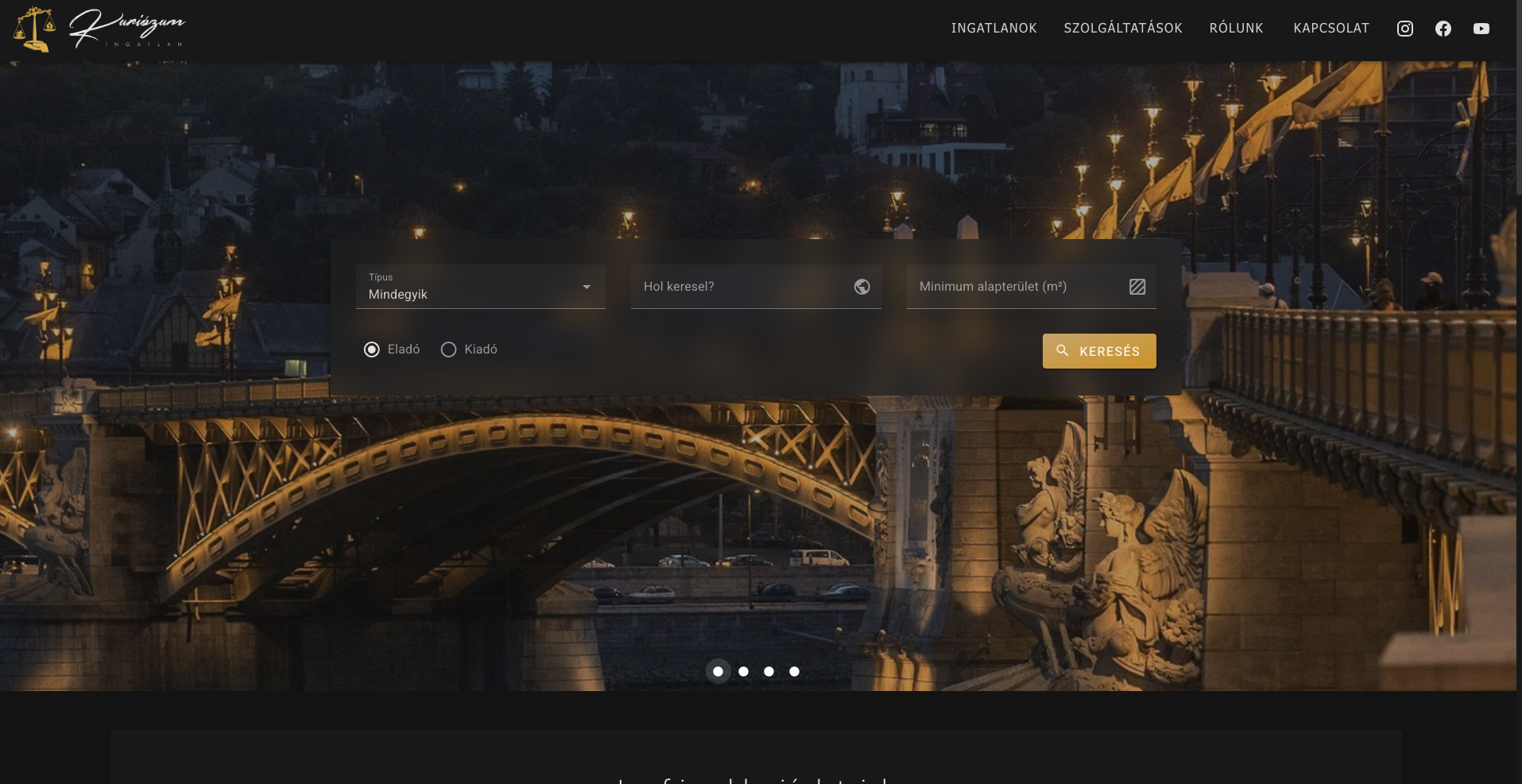The width and height of the screenshot is (1522, 784).
Task: Select the Kiadó radio button
Action: 448,350
